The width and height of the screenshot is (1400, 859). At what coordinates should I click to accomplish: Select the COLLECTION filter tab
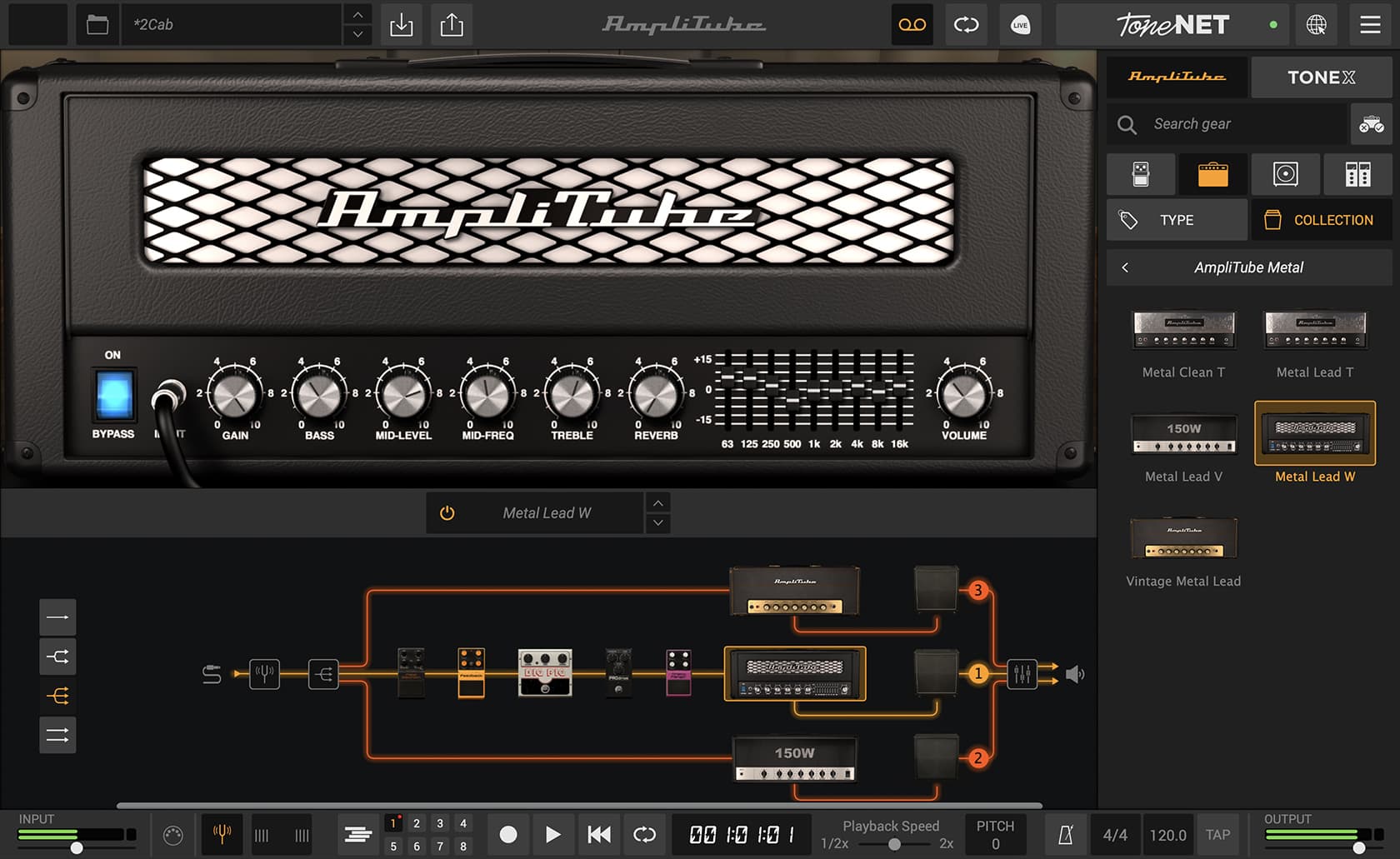coord(1320,220)
